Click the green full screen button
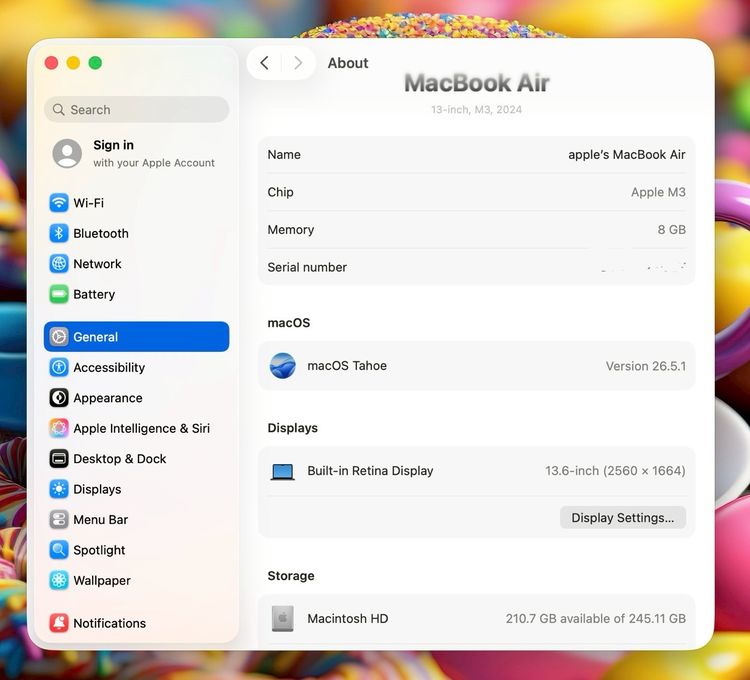 [95, 63]
